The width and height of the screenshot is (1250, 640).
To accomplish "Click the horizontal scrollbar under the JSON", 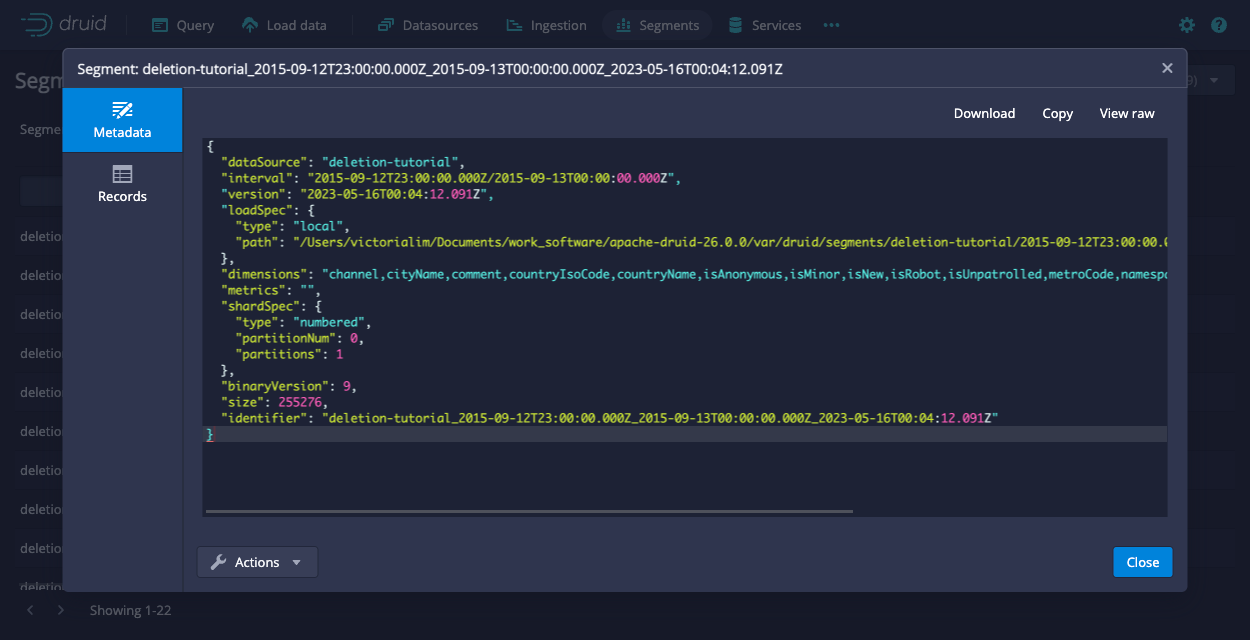I will [x=530, y=511].
